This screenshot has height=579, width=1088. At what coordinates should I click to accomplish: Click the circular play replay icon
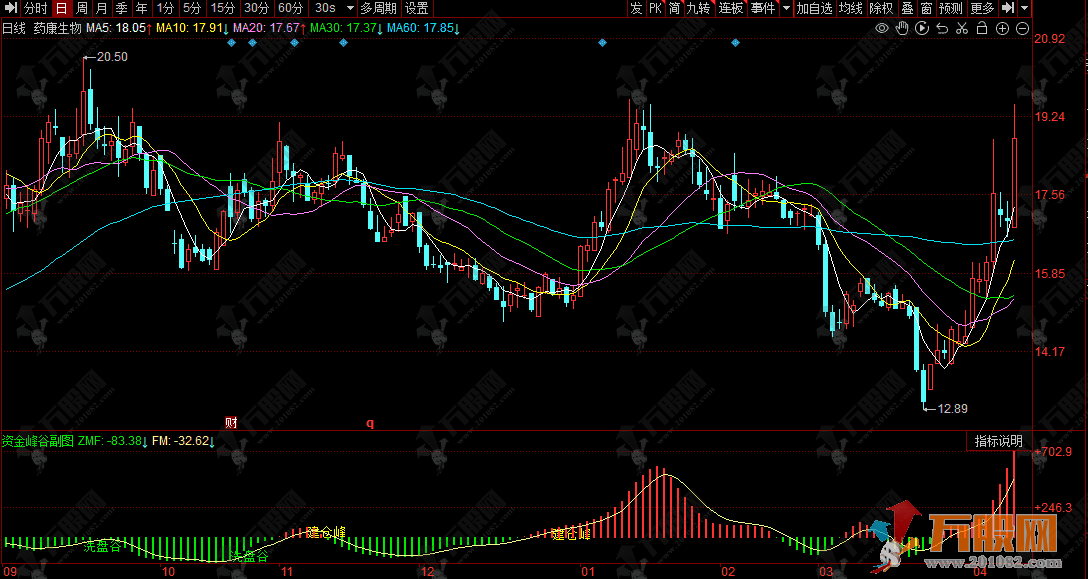pos(922,28)
